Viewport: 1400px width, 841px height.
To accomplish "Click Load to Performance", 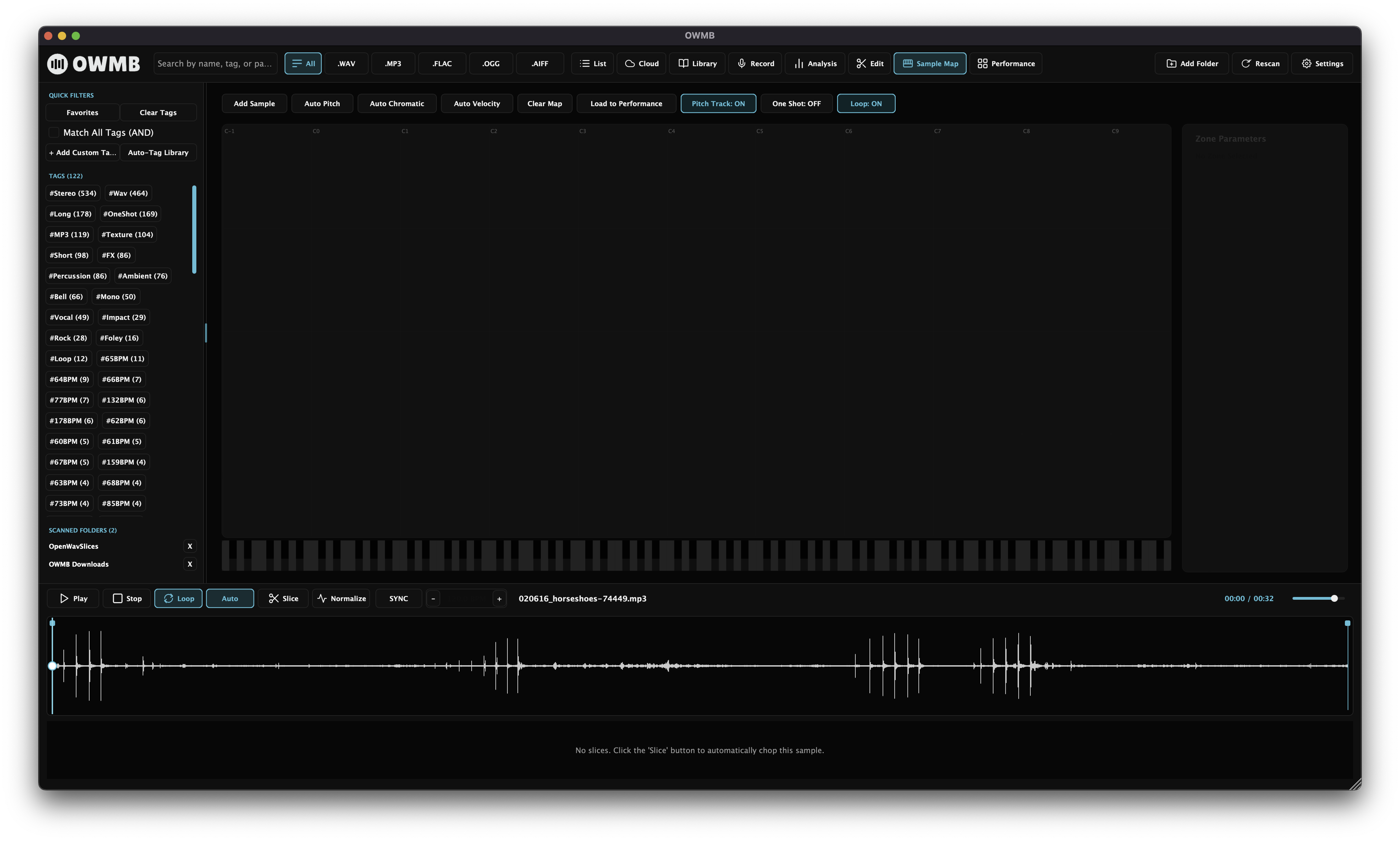I will coord(626,104).
